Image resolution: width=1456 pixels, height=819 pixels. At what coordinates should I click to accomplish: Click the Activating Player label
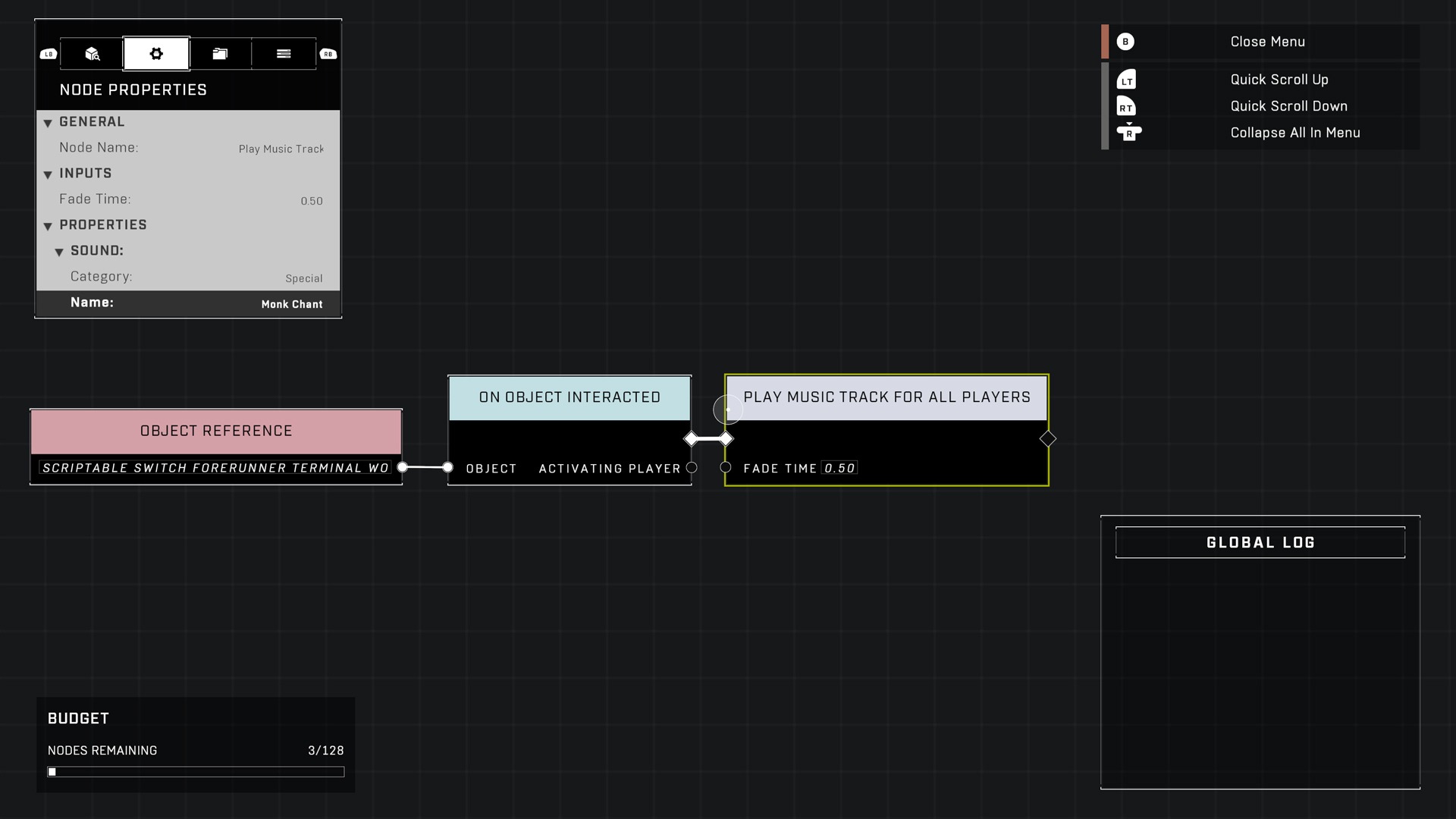click(x=610, y=469)
